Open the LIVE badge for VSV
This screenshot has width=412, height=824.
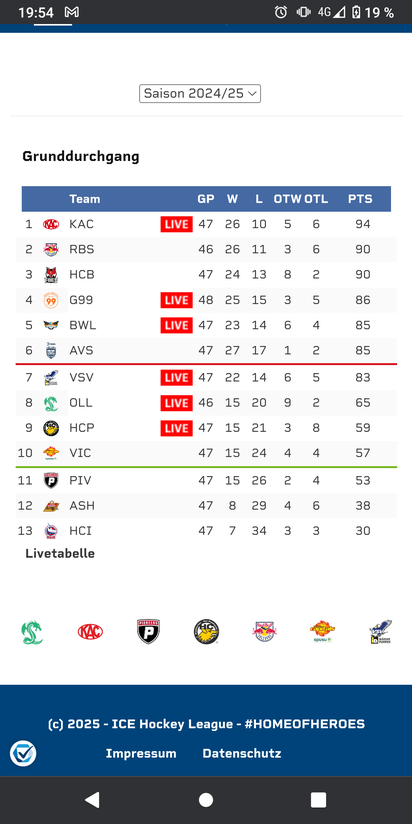click(177, 378)
